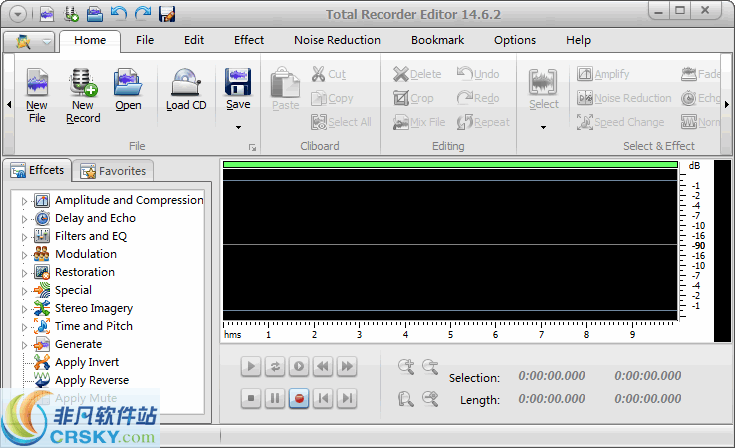Click the Amplify effect button

(603, 74)
